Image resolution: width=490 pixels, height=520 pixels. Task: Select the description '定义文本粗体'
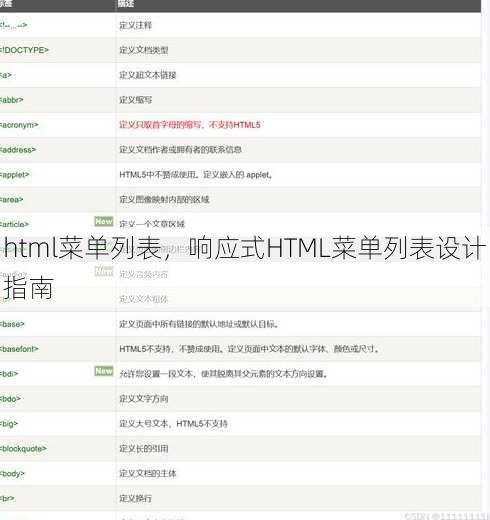144,299
